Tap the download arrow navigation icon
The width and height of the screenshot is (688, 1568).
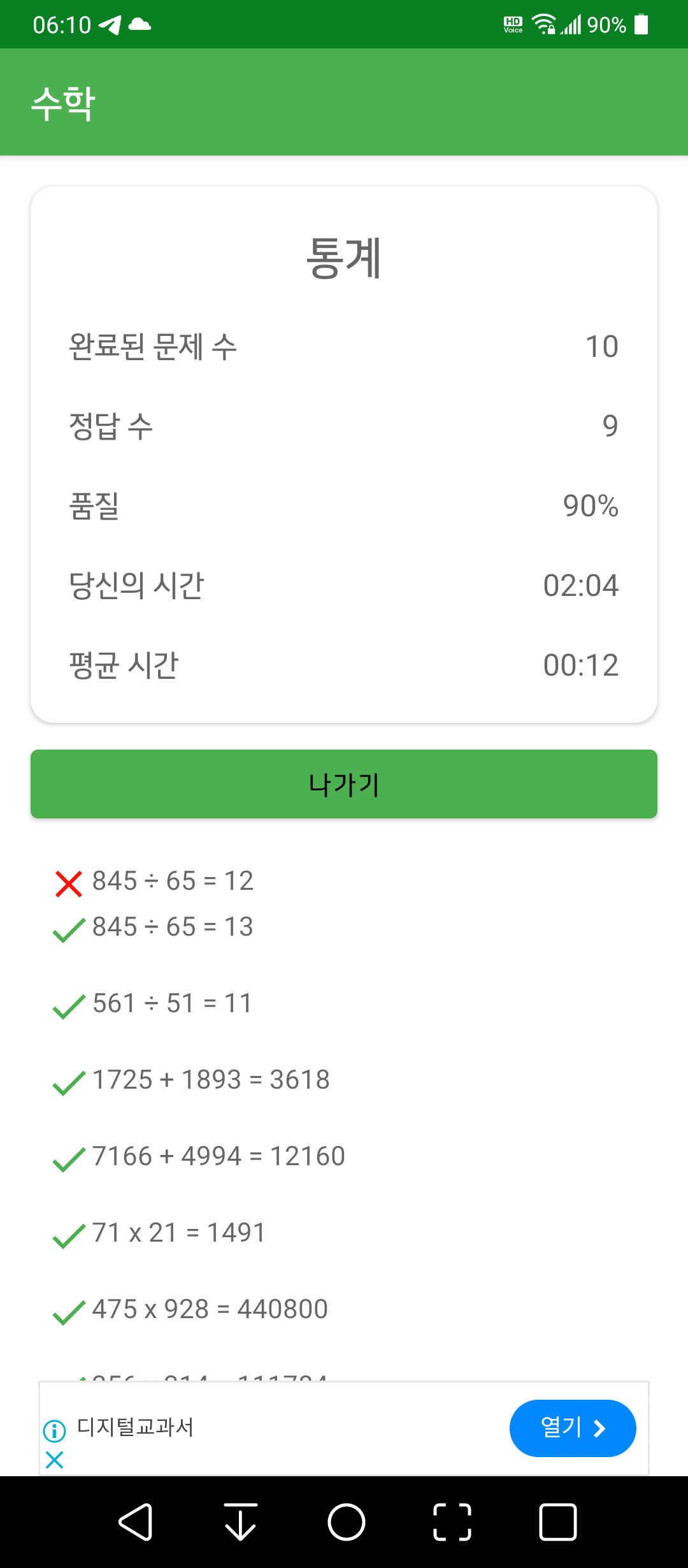click(x=241, y=1522)
